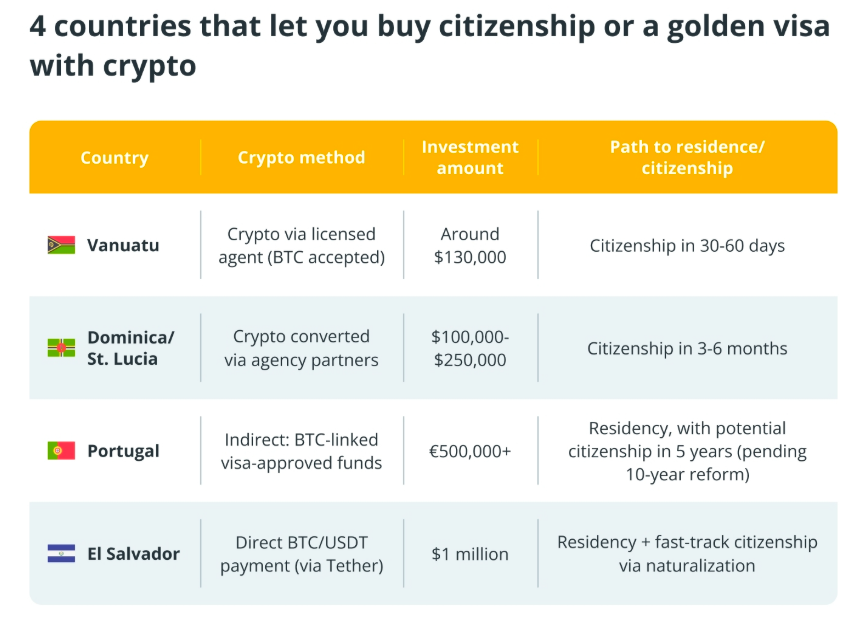Select the Citizenship in 3-6 months text

687,349
